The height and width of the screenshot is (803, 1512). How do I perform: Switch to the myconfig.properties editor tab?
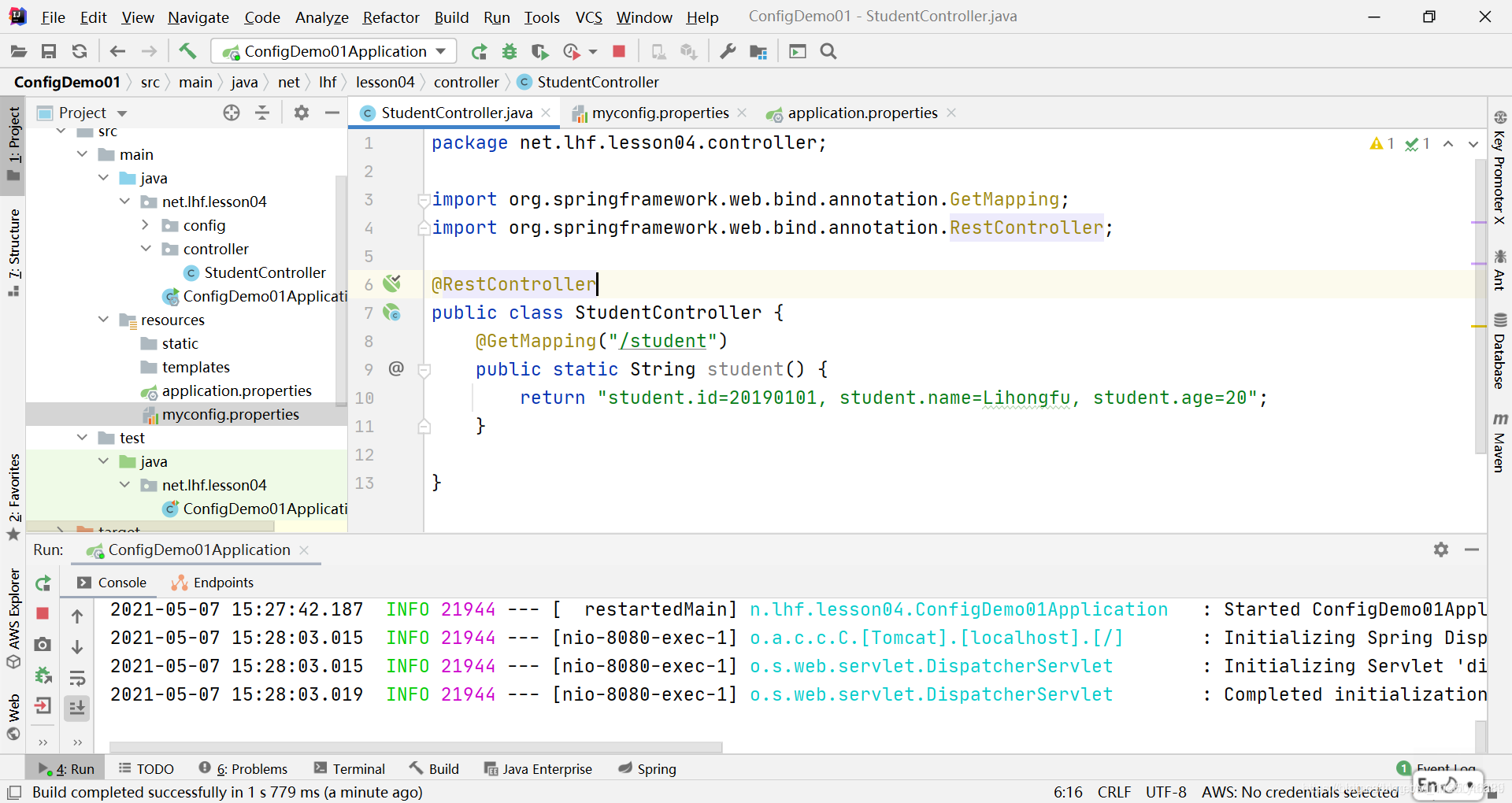(660, 113)
